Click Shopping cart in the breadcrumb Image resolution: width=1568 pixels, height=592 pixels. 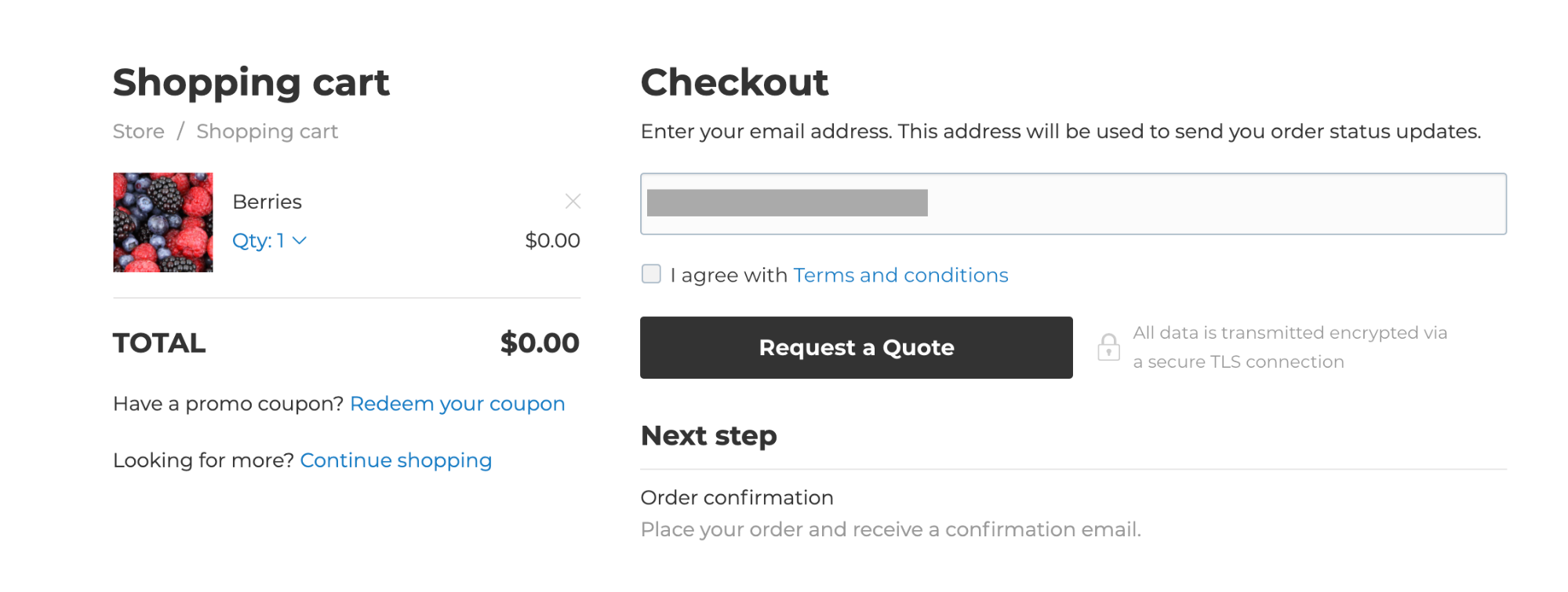click(x=267, y=131)
